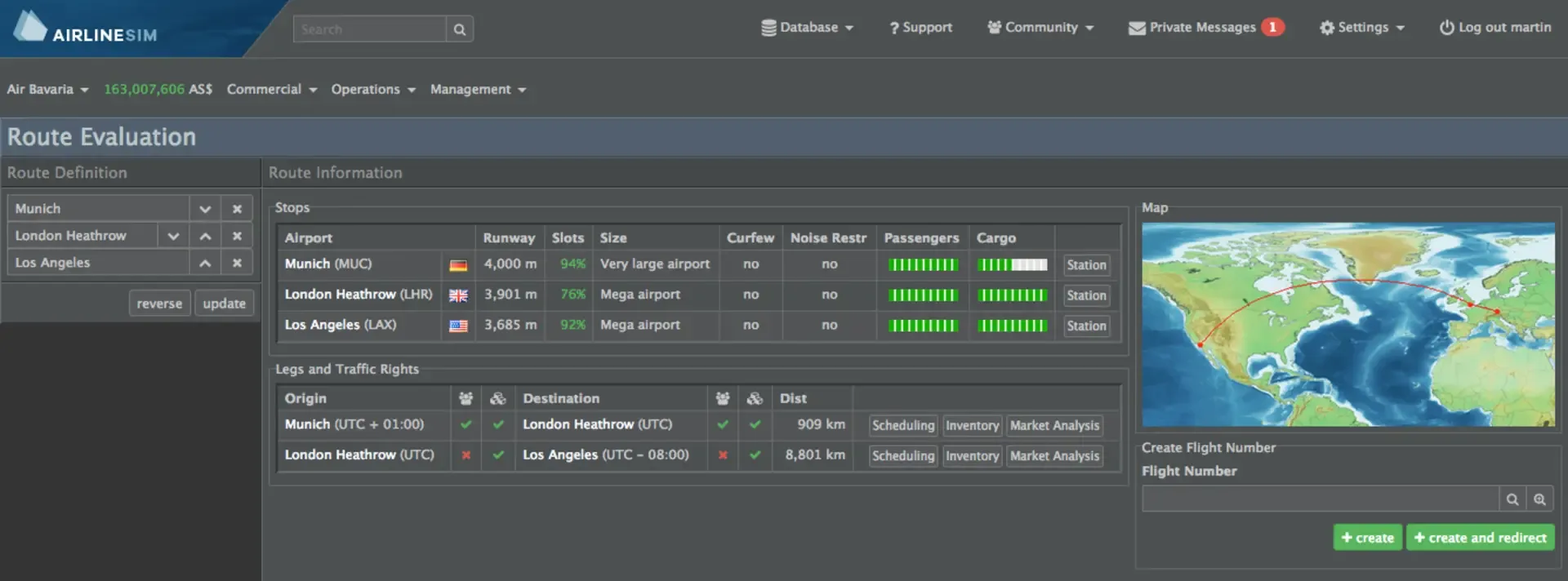Screen dimensions: 1568x581
Task: Open the Air Bavaria airline dropdown
Action: (47, 89)
